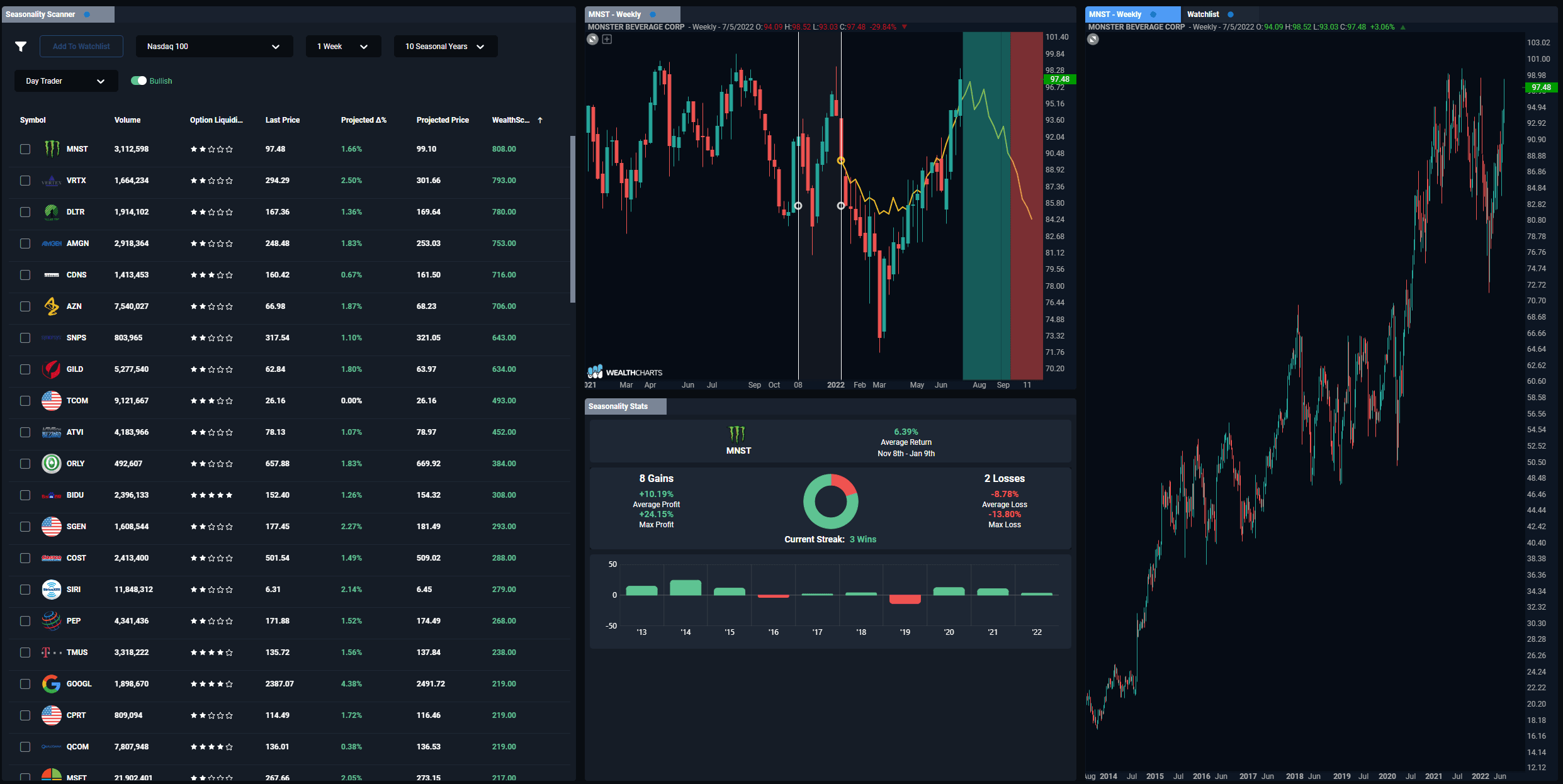This screenshot has height=784, width=1563.
Task: Click the green '14 gain bar
Action: pos(686,587)
